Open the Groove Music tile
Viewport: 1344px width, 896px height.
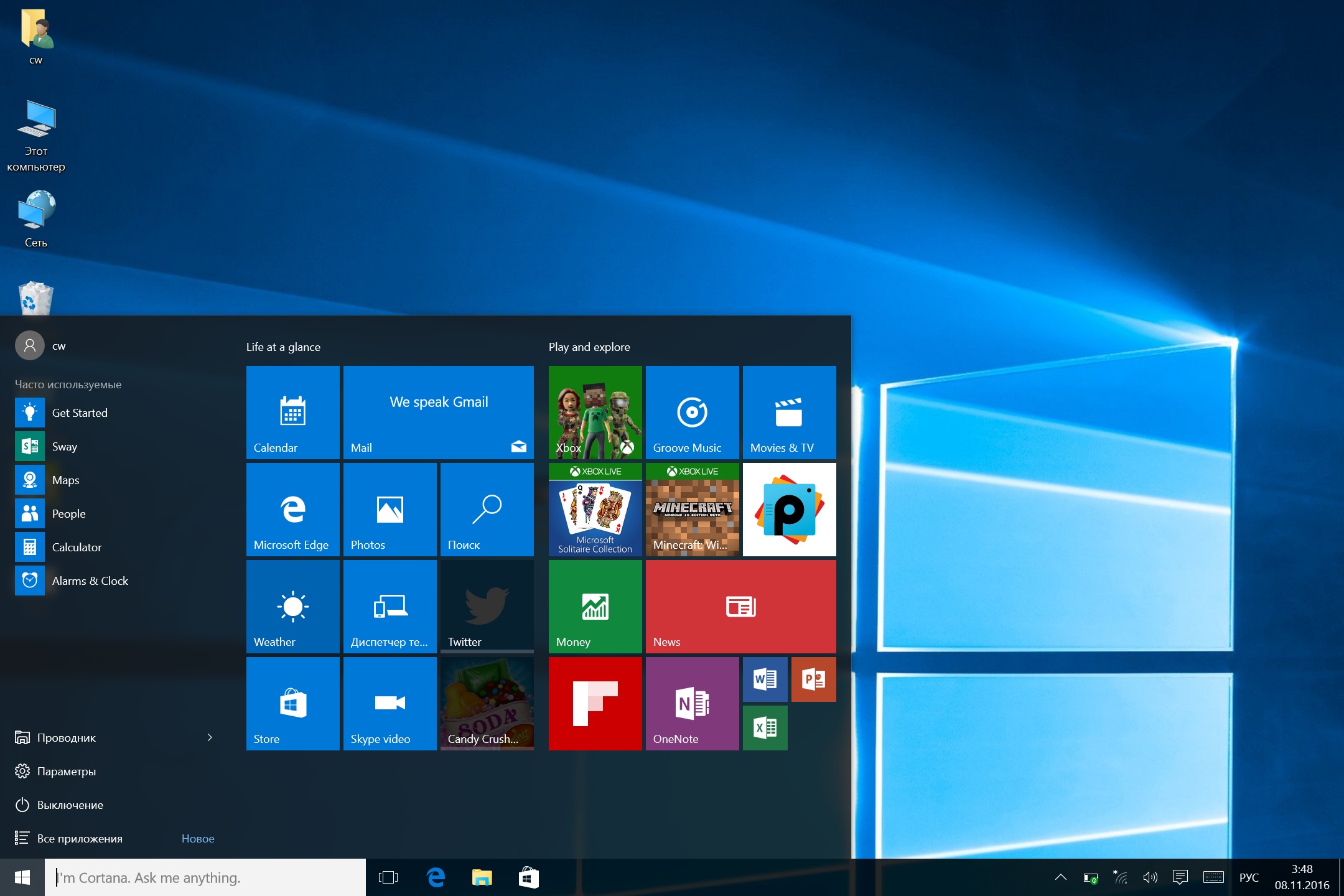692,412
